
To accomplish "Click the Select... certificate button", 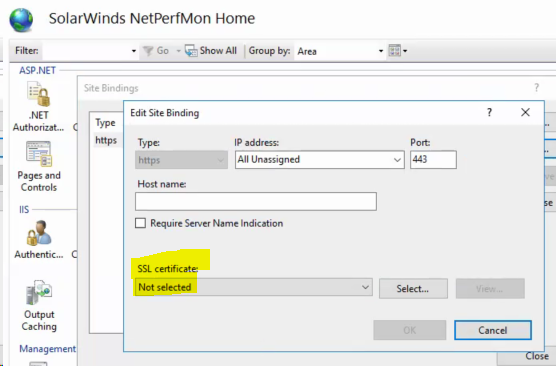I will coord(413,288).
